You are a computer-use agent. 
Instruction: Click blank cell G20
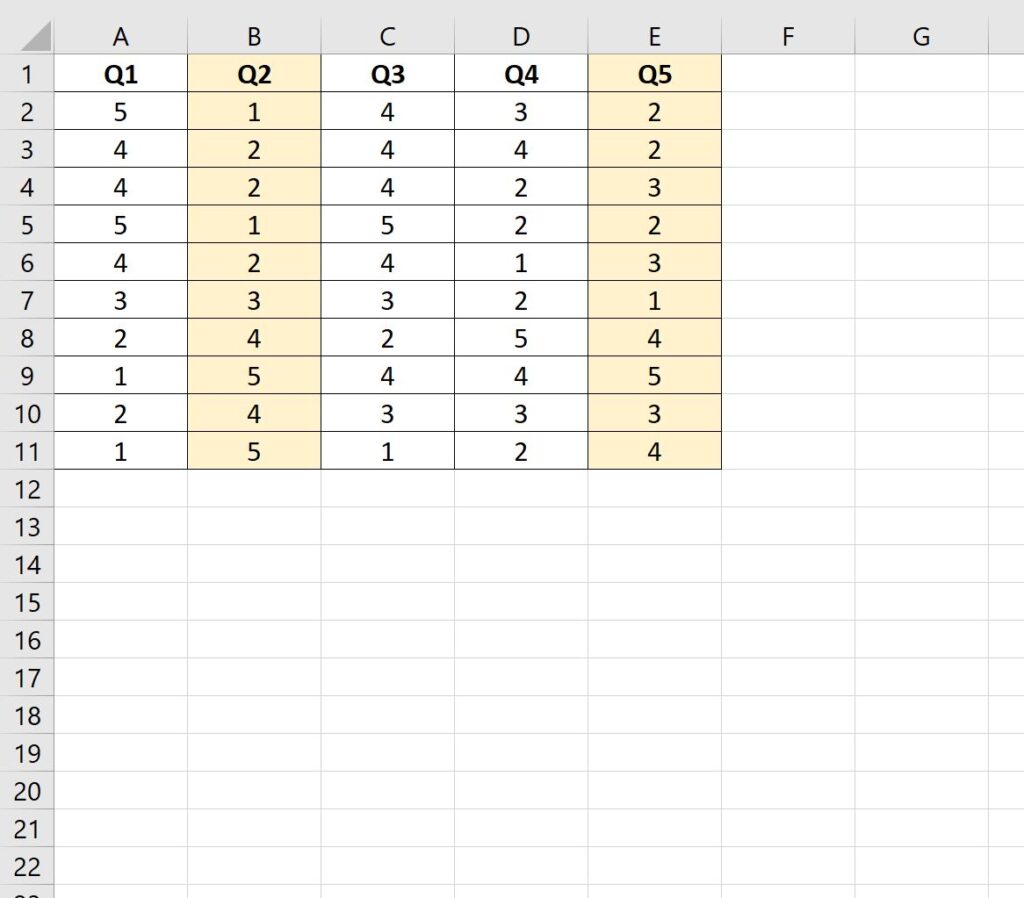point(920,791)
